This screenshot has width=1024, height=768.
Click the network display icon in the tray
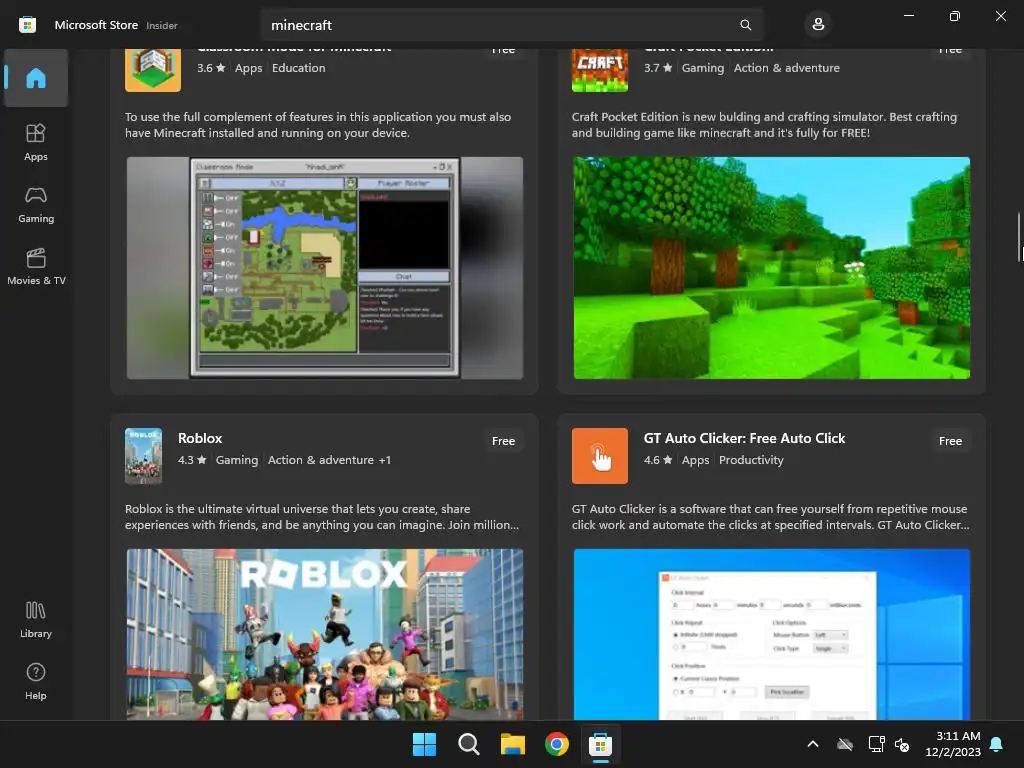coord(876,744)
